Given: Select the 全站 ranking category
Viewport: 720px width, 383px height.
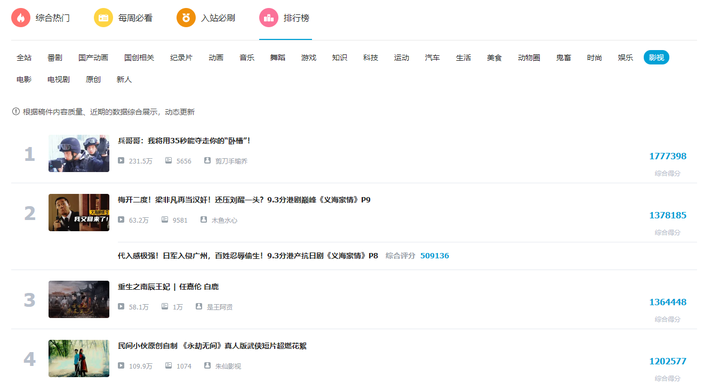Looking at the screenshot, I should [x=24, y=57].
